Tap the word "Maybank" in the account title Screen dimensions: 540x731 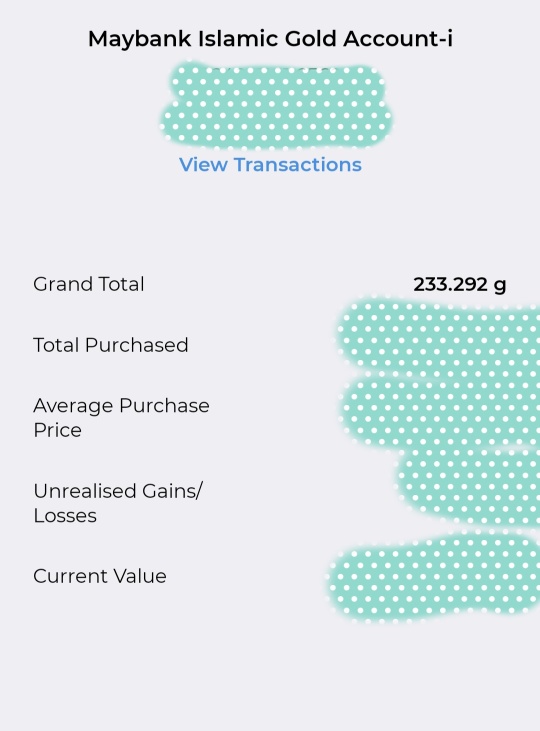(x=140, y=38)
